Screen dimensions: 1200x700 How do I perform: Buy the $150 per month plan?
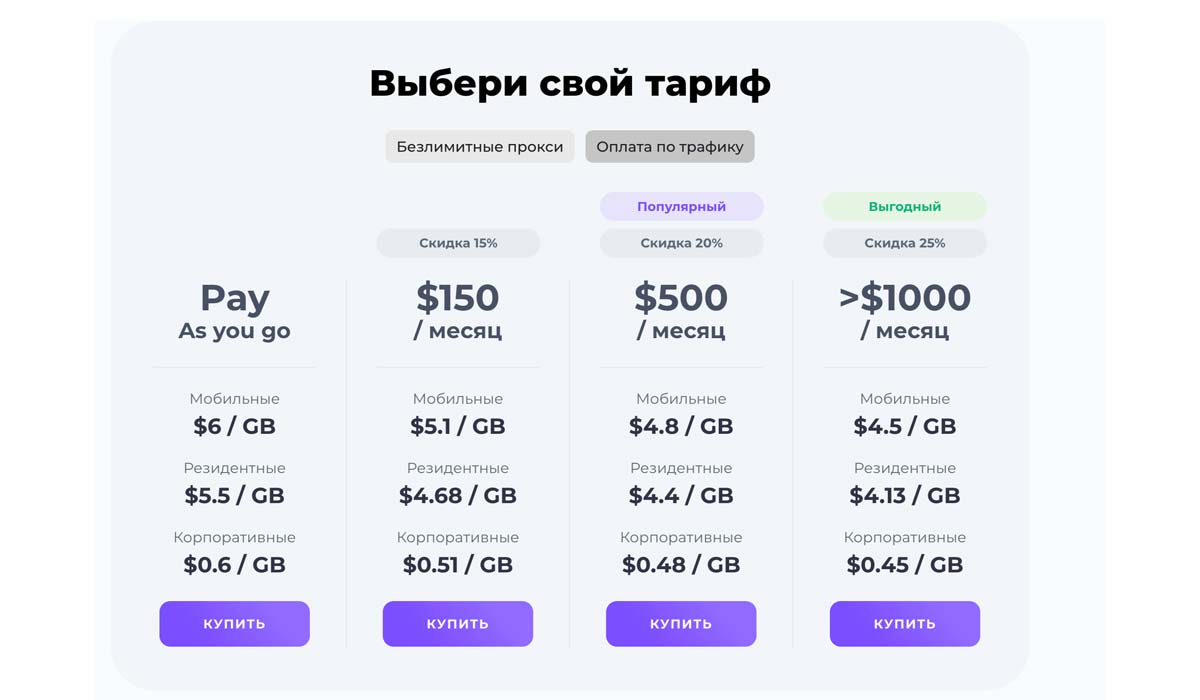pyautogui.click(x=458, y=624)
